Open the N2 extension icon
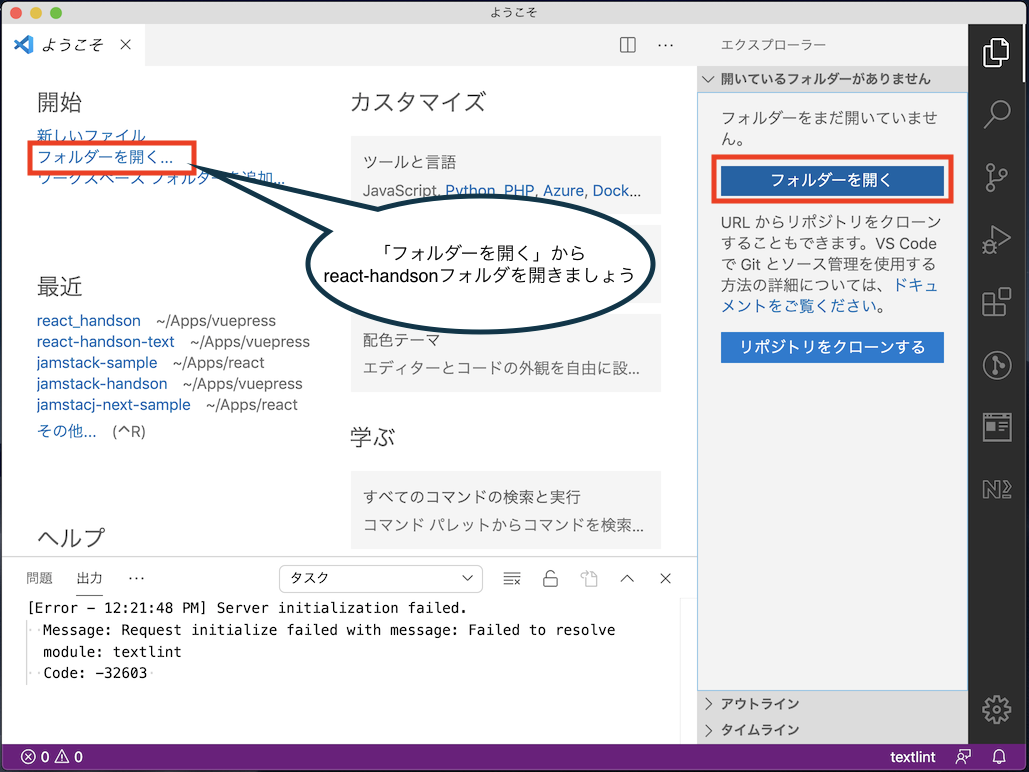The width and height of the screenshot is (1029, 772). [996, 489]
